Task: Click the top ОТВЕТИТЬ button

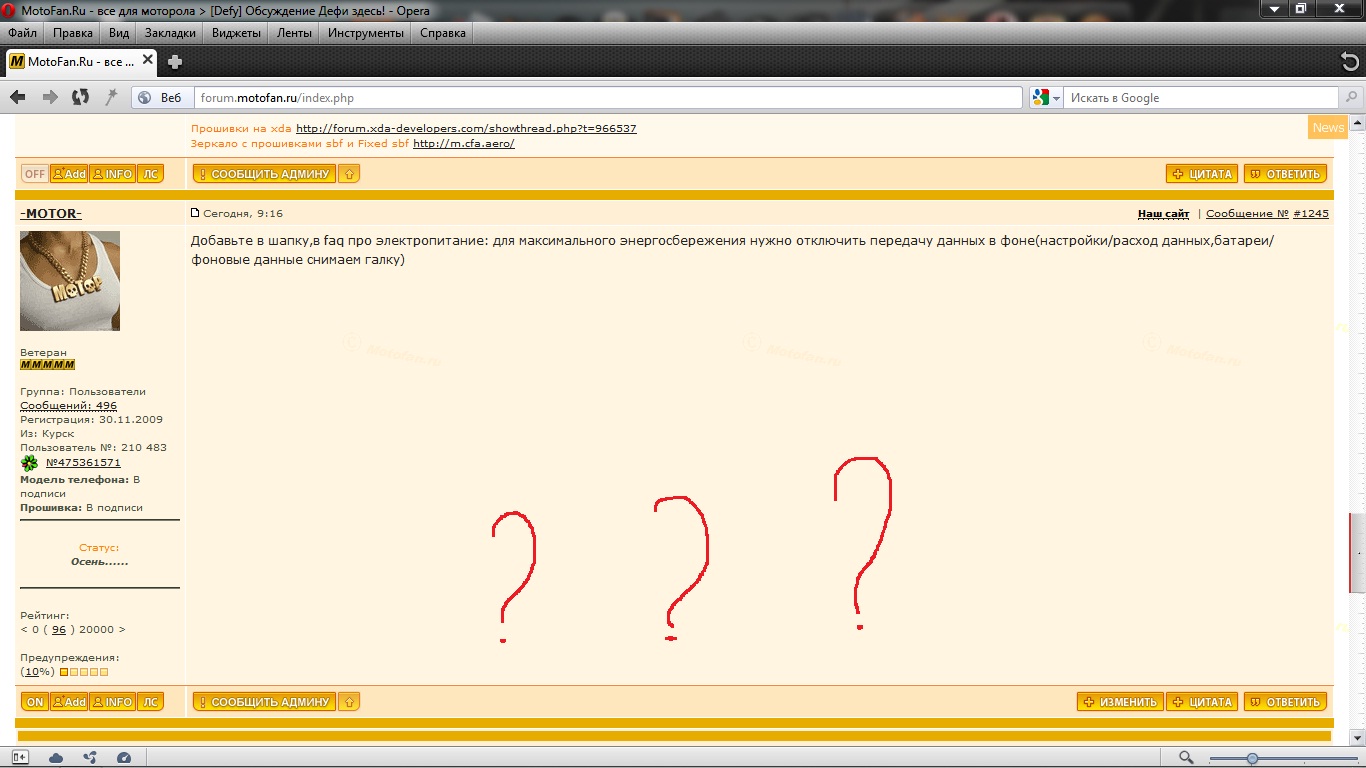Action: click(x=1285, y=173)
